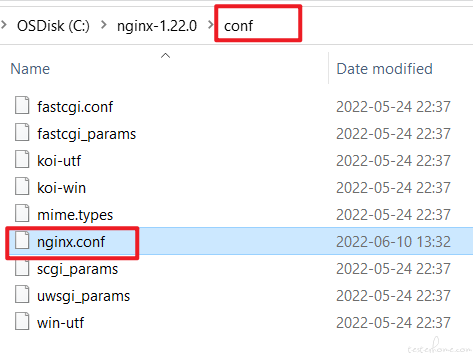Click the sort direction arrow above Name
Screen dimensions: 473x360
point(165,55)
